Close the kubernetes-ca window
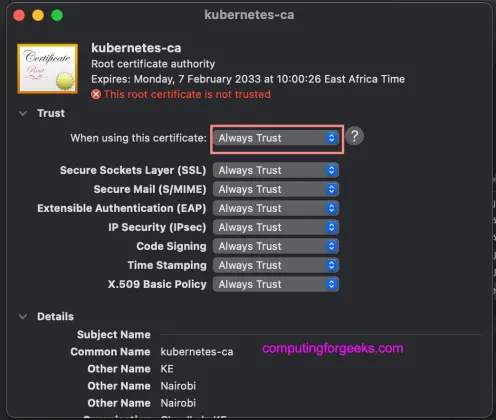496x420 pixels. pos(19,15)
